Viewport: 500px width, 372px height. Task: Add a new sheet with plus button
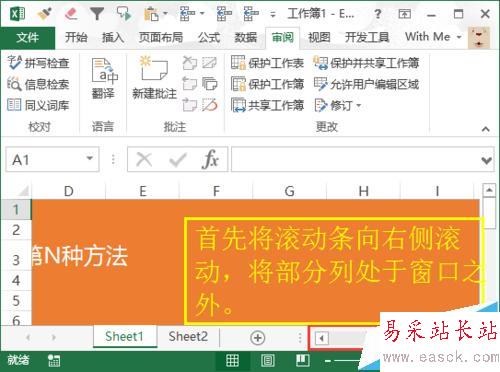point(257,338)
